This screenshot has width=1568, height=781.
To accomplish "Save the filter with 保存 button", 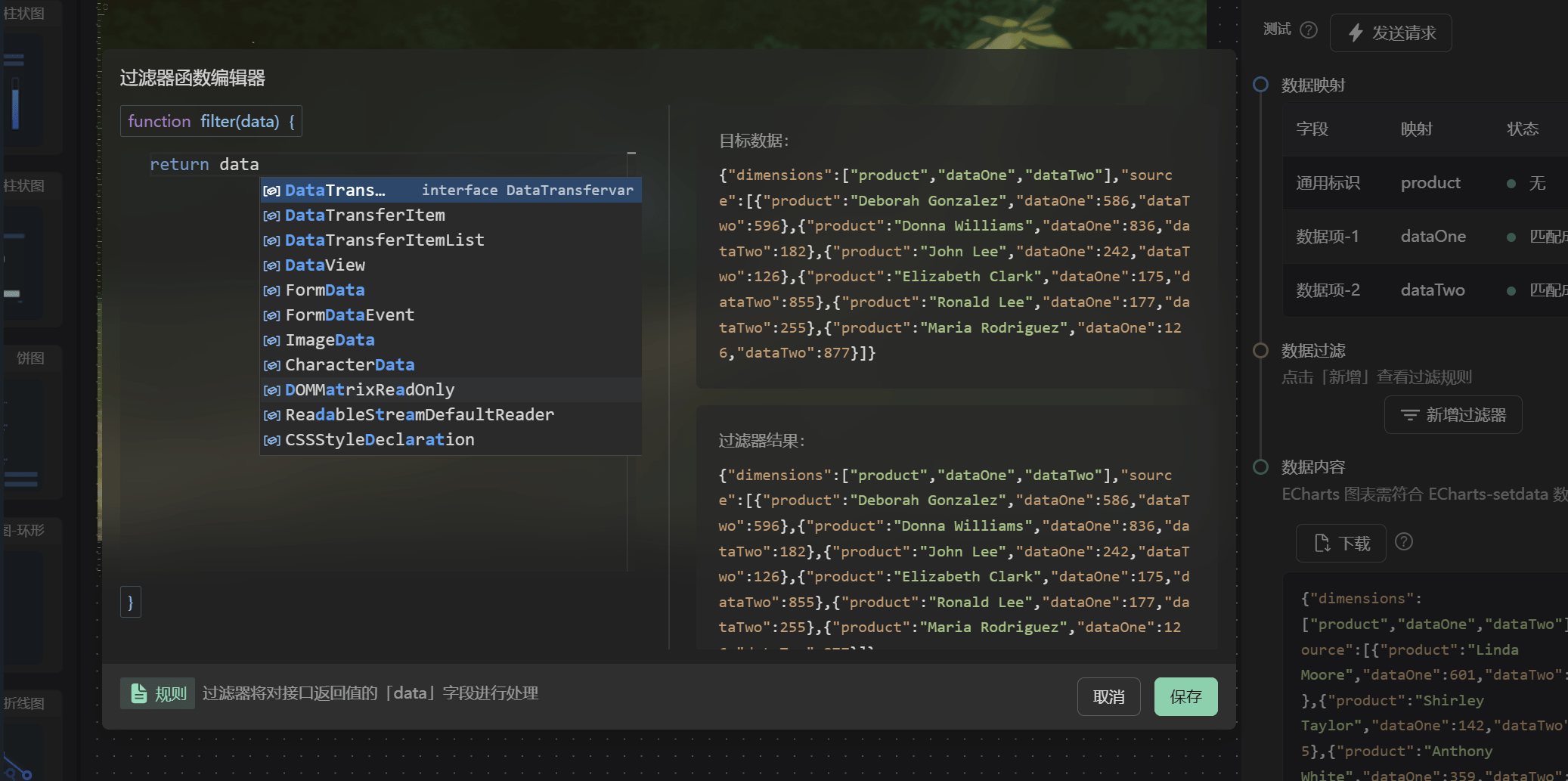I will coord(1185,696).
